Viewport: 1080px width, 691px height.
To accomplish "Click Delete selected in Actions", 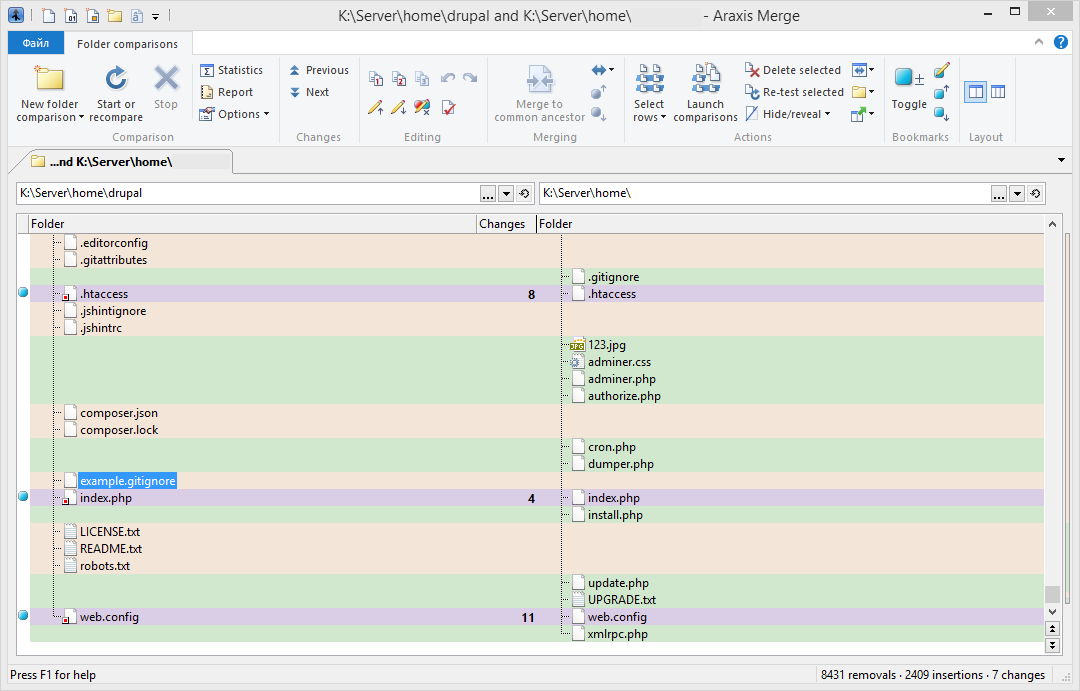I will (x=793, y=70).
